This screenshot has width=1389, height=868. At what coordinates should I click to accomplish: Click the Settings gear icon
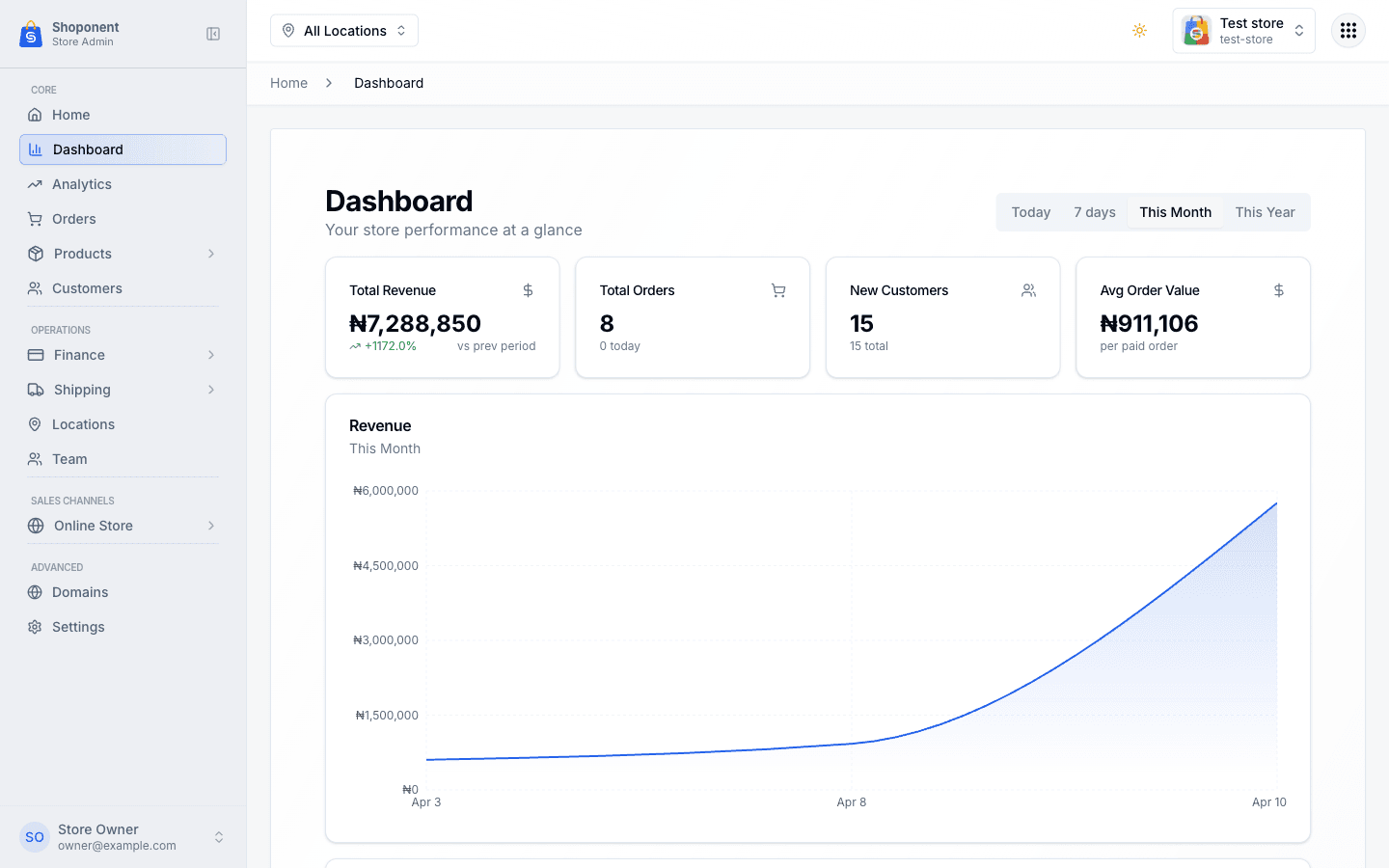[x=35, y=627]
